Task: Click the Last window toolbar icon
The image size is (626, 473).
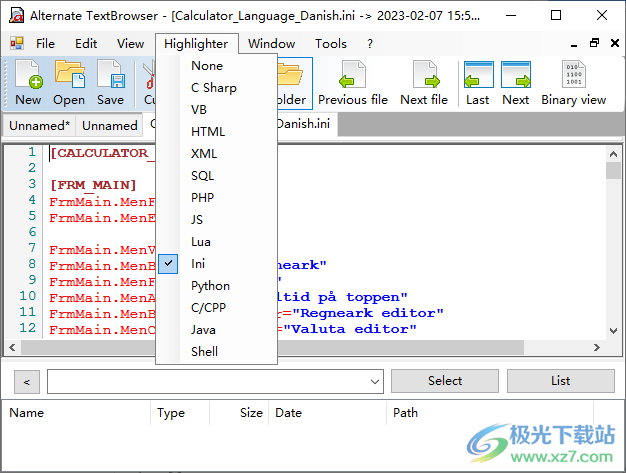Action: pyautogui.click(x=478, y=83)
